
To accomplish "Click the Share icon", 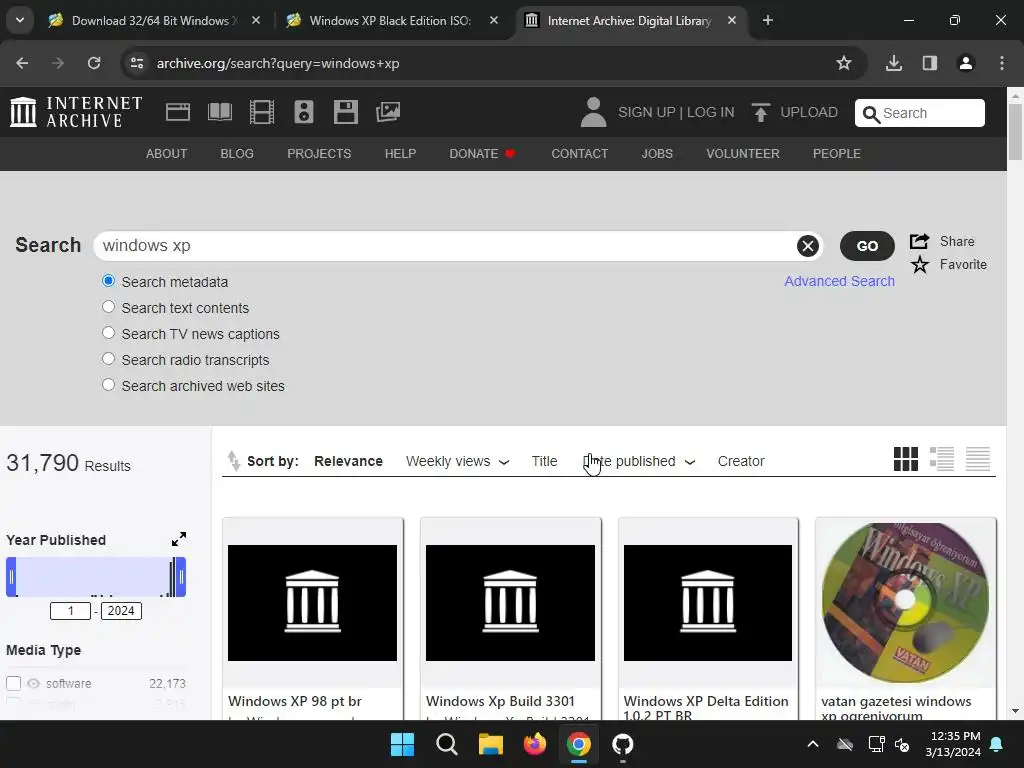I will tap(920, 241).
